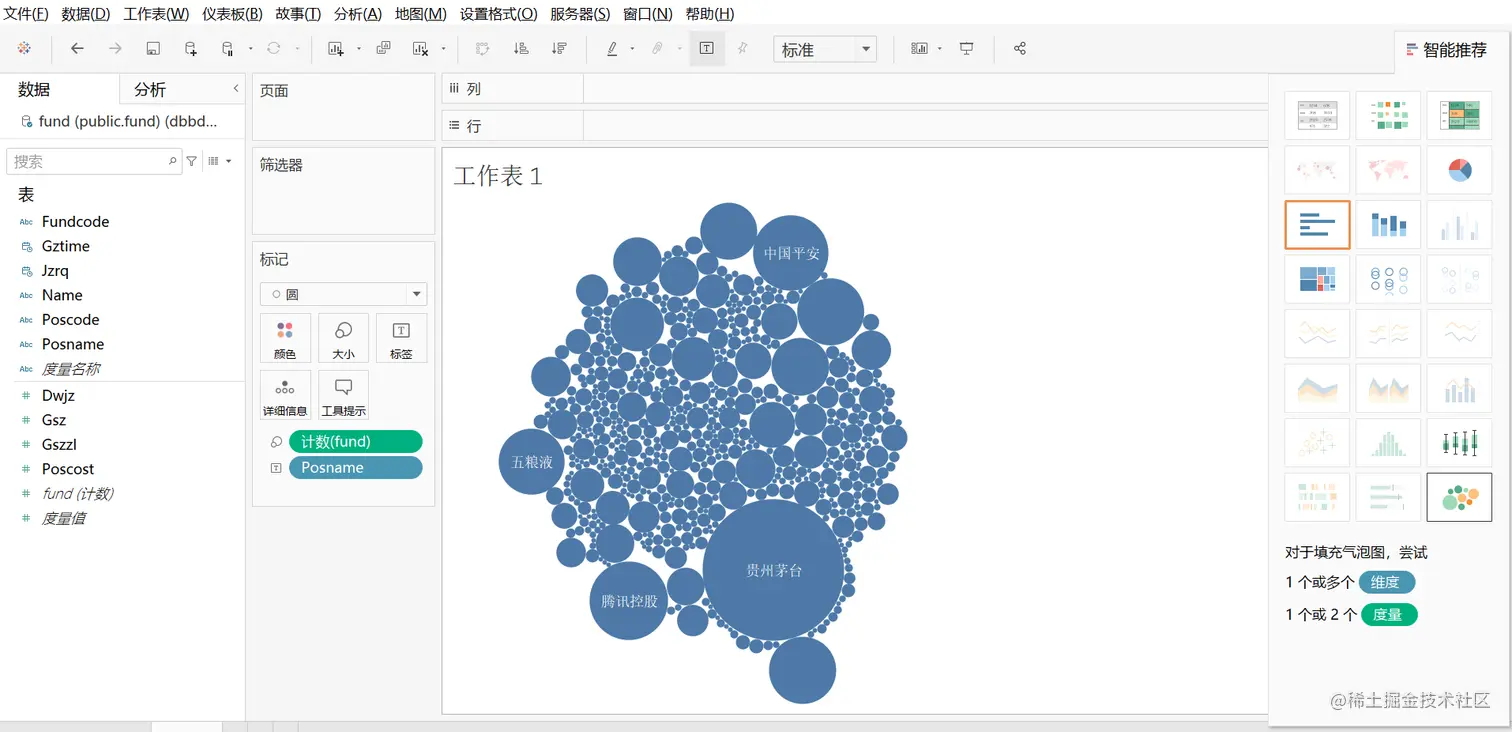Click the share icon in the toolbar
1512x732 pixels.
1020,49
